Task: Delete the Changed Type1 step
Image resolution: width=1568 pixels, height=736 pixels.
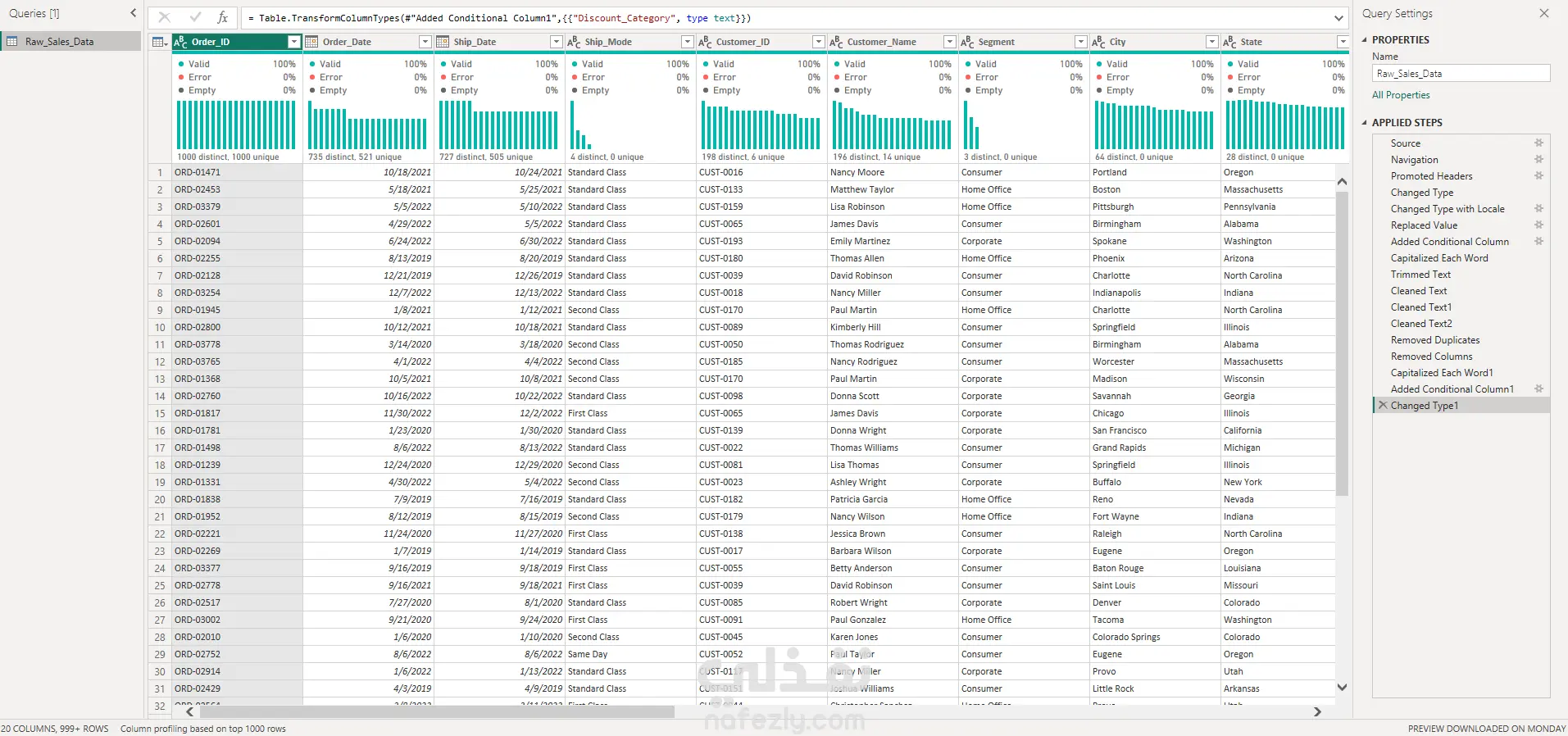Action: coord(1383,405)
